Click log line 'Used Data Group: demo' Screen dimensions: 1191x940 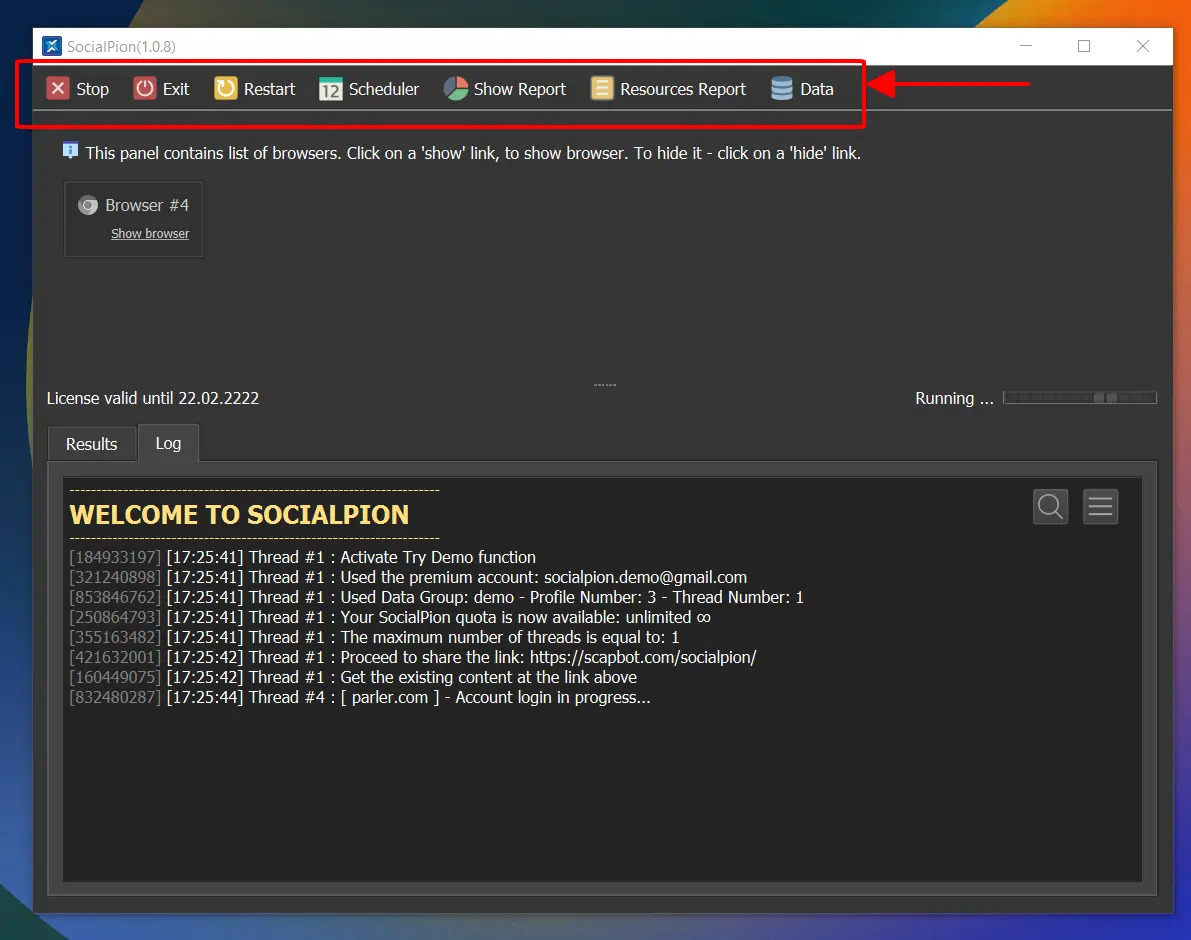(437, 598)
